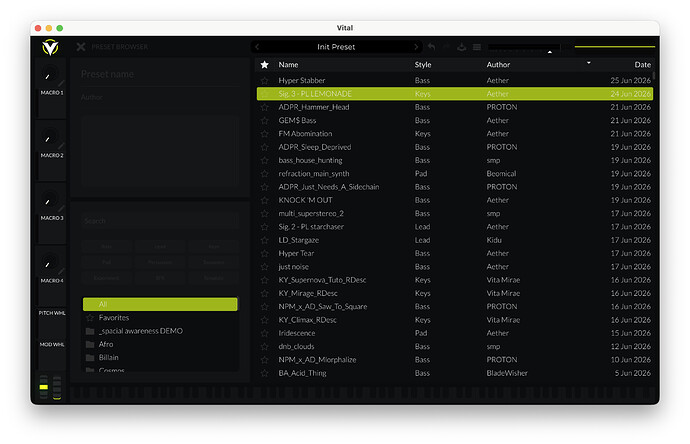Select the All folder filter

pyautogui.click(x=160, y=304)
